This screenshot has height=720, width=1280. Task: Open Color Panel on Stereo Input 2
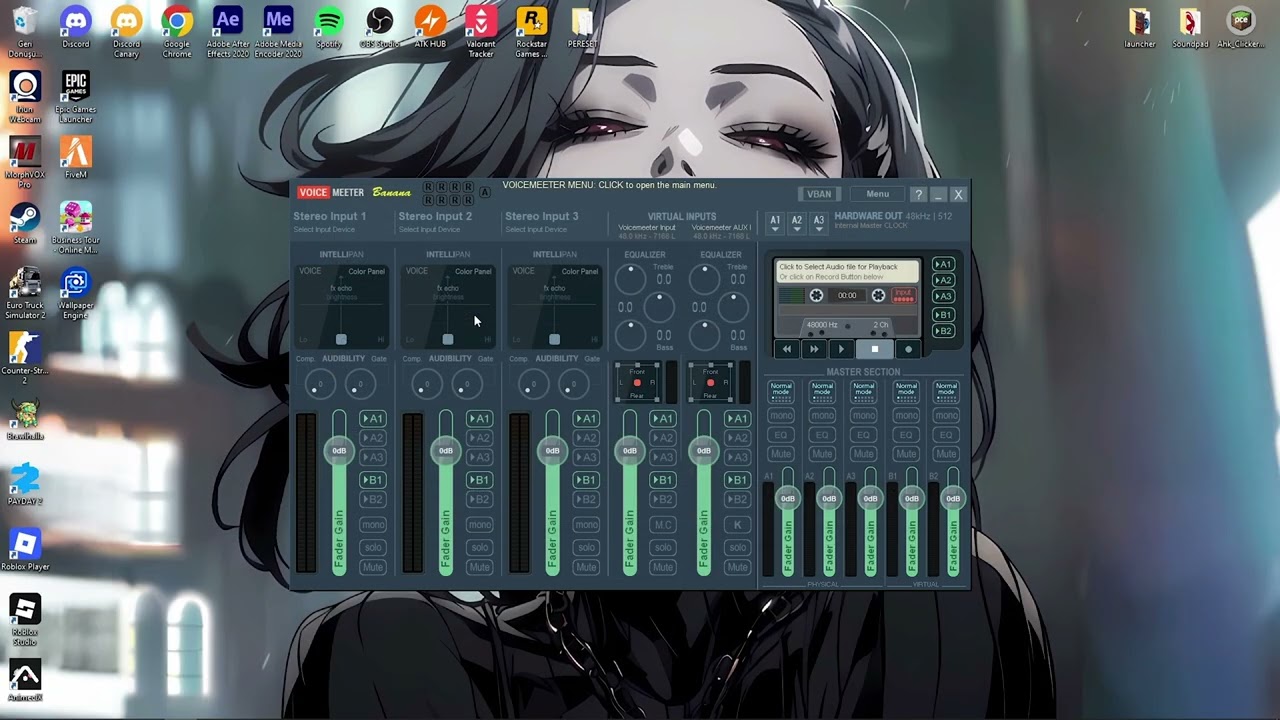473,271
